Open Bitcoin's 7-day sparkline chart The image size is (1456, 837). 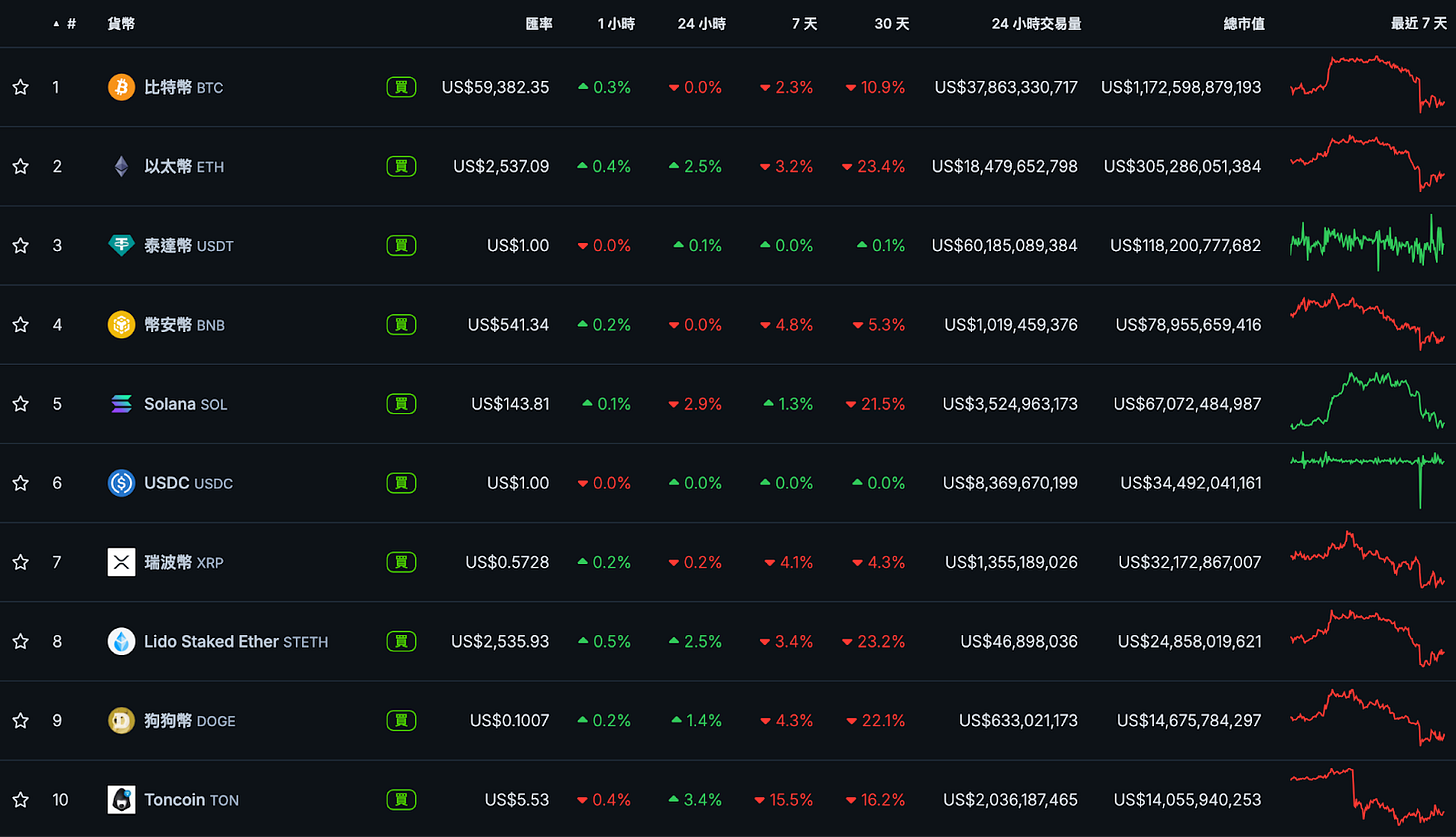(1367, 84)
